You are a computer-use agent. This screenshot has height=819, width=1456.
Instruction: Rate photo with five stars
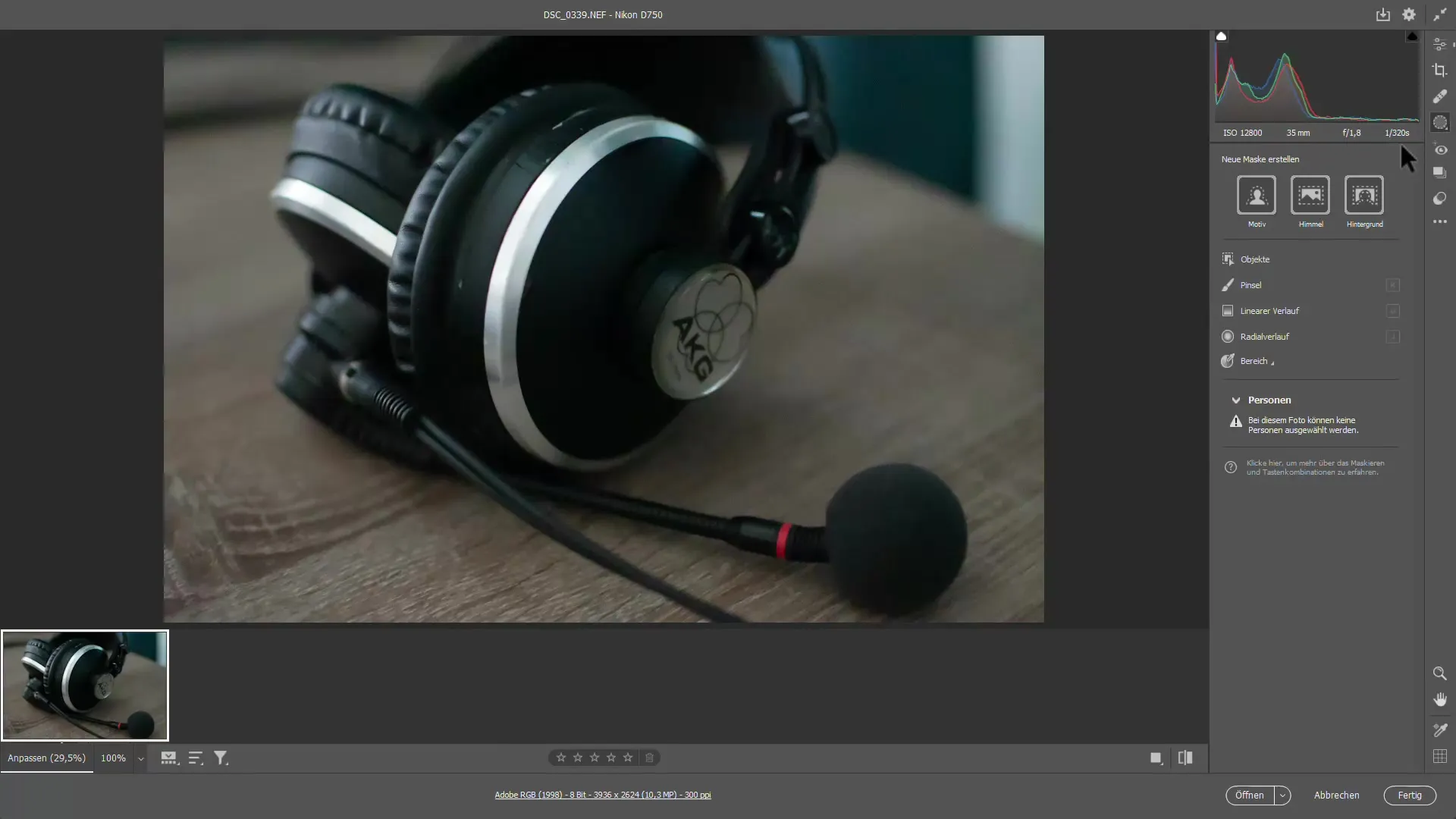[x=628, y=758]
